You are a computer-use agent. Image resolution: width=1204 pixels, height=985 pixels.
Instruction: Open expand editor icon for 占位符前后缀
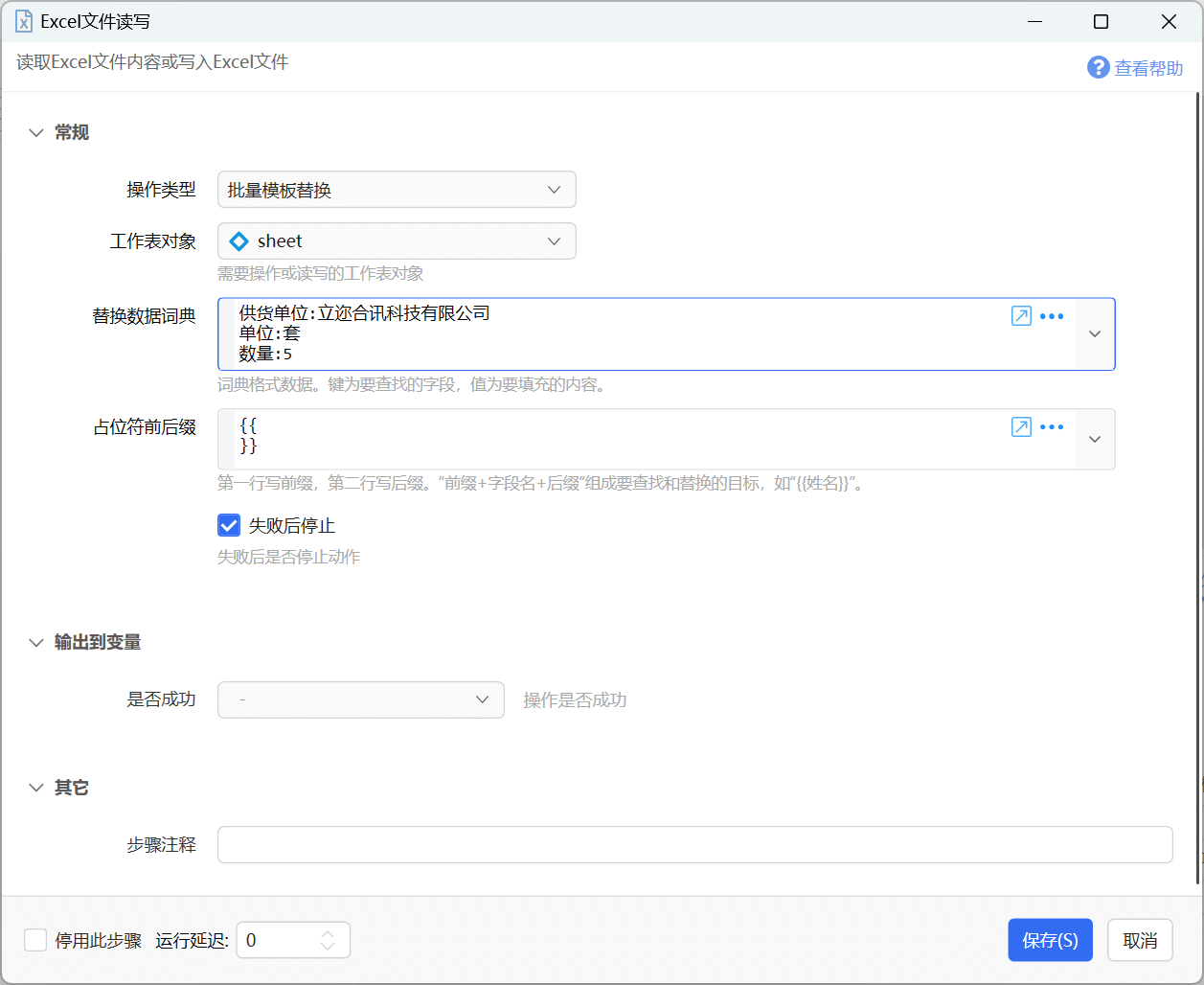click(x=1021, y=427)
